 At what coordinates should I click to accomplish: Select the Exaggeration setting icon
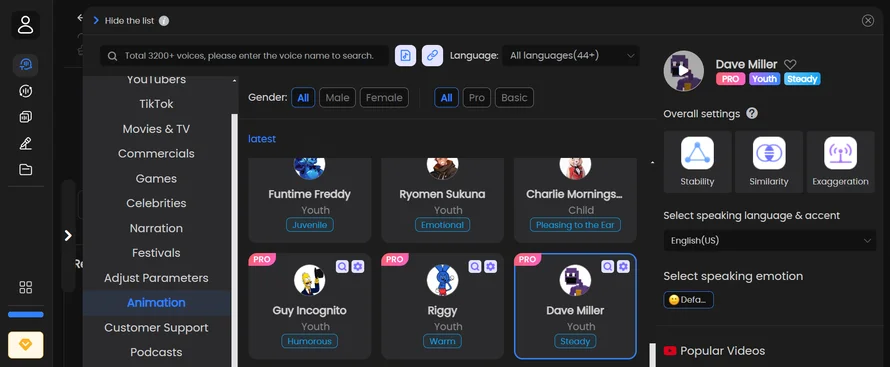(x=840, y=153)
